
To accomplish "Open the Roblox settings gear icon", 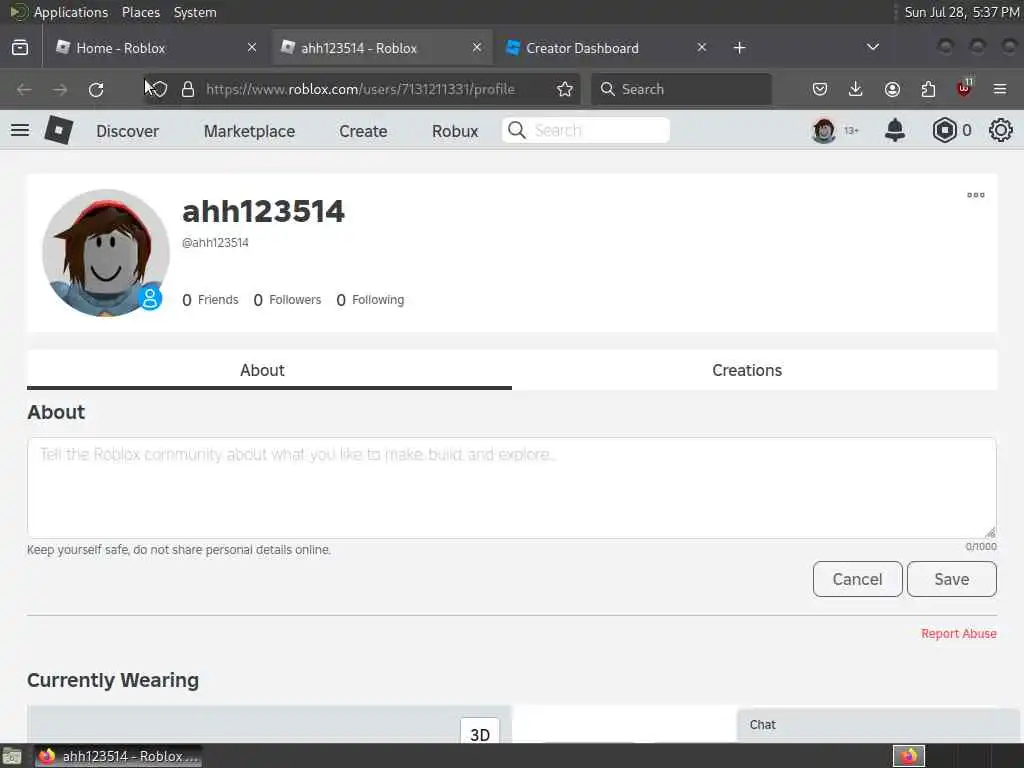I will [x=1000, y=130].
